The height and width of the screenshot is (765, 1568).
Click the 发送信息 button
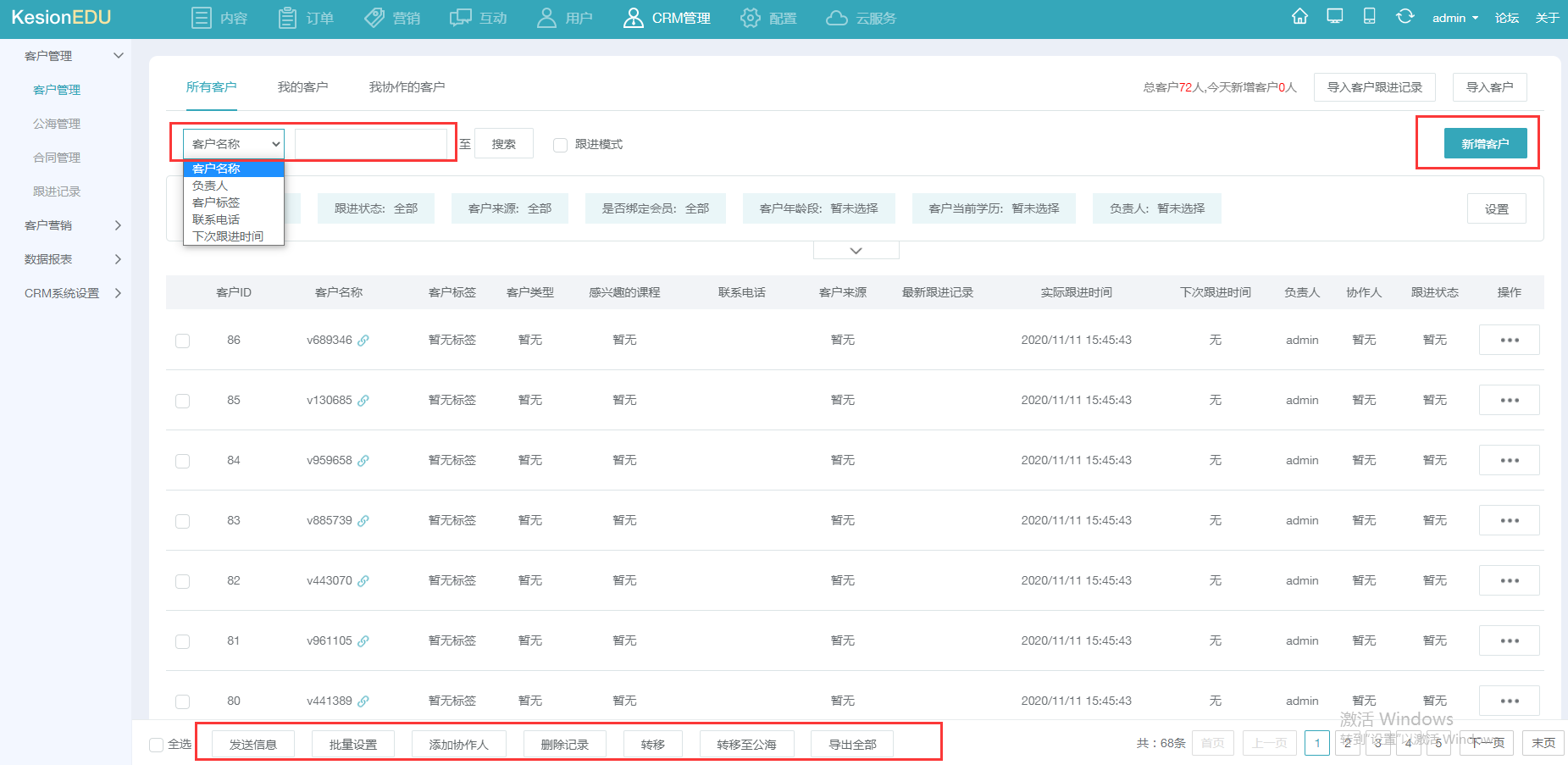tap(253, 745)
